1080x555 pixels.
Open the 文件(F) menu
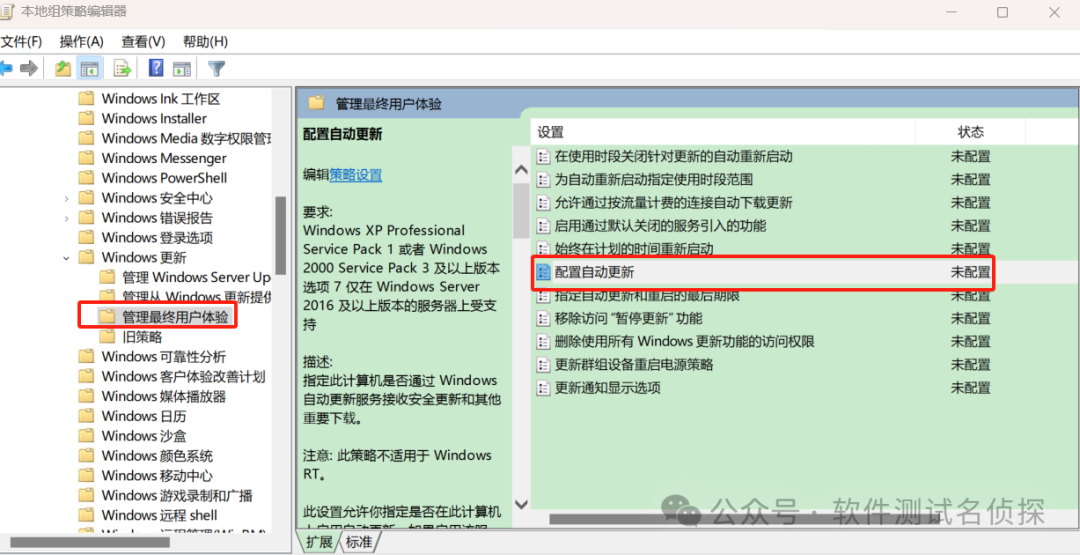[x=21, y=41]
